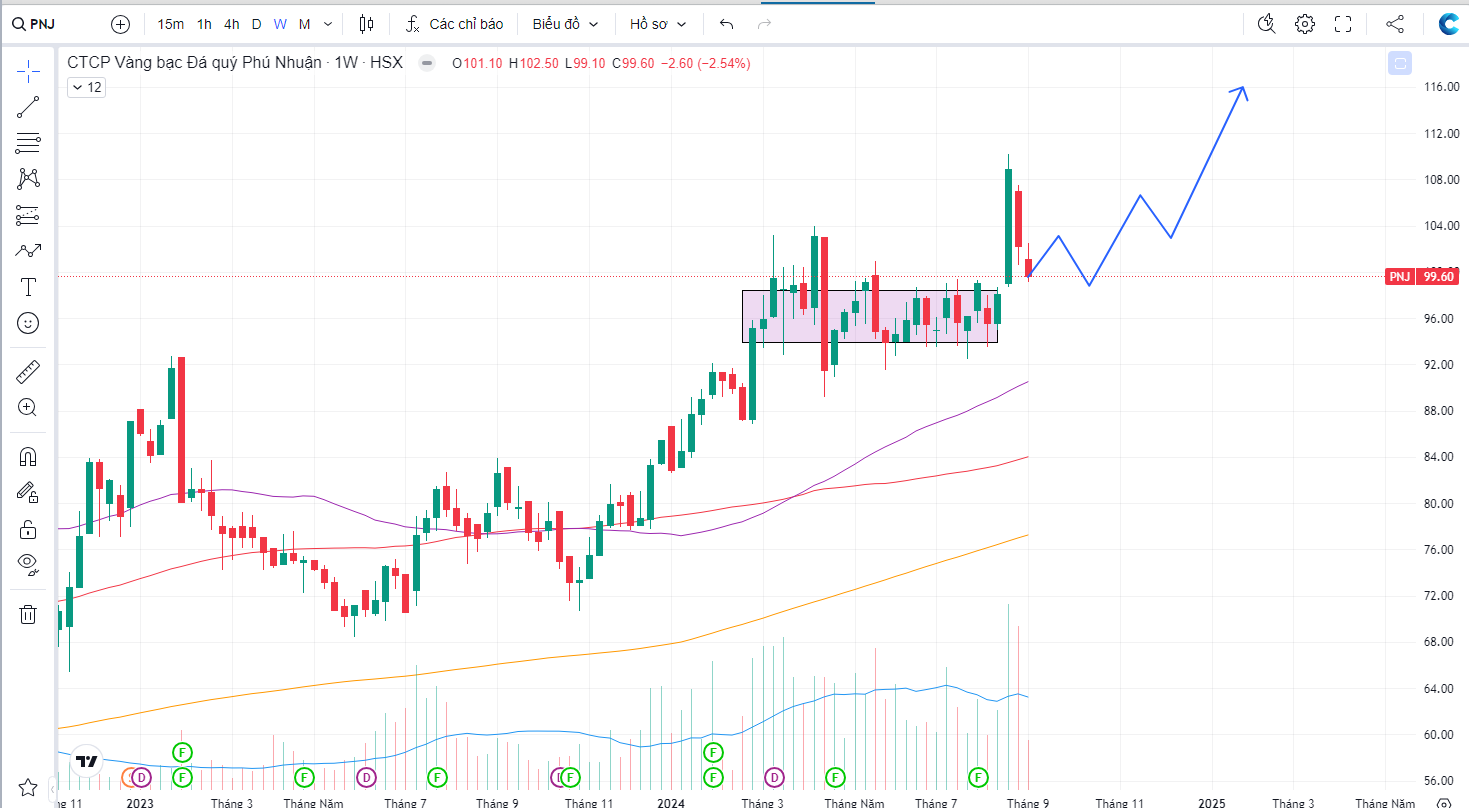The image size is (1469, 808).
Task: Select the position forecasting tool
Action: pyautogui.click(x=28, y=215)
